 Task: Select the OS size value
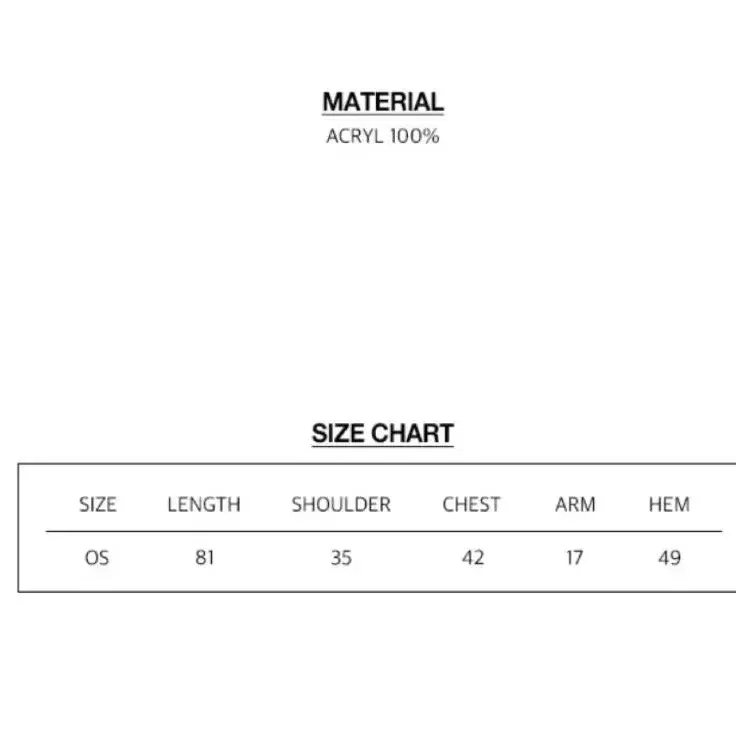click(x=97, y=558)
